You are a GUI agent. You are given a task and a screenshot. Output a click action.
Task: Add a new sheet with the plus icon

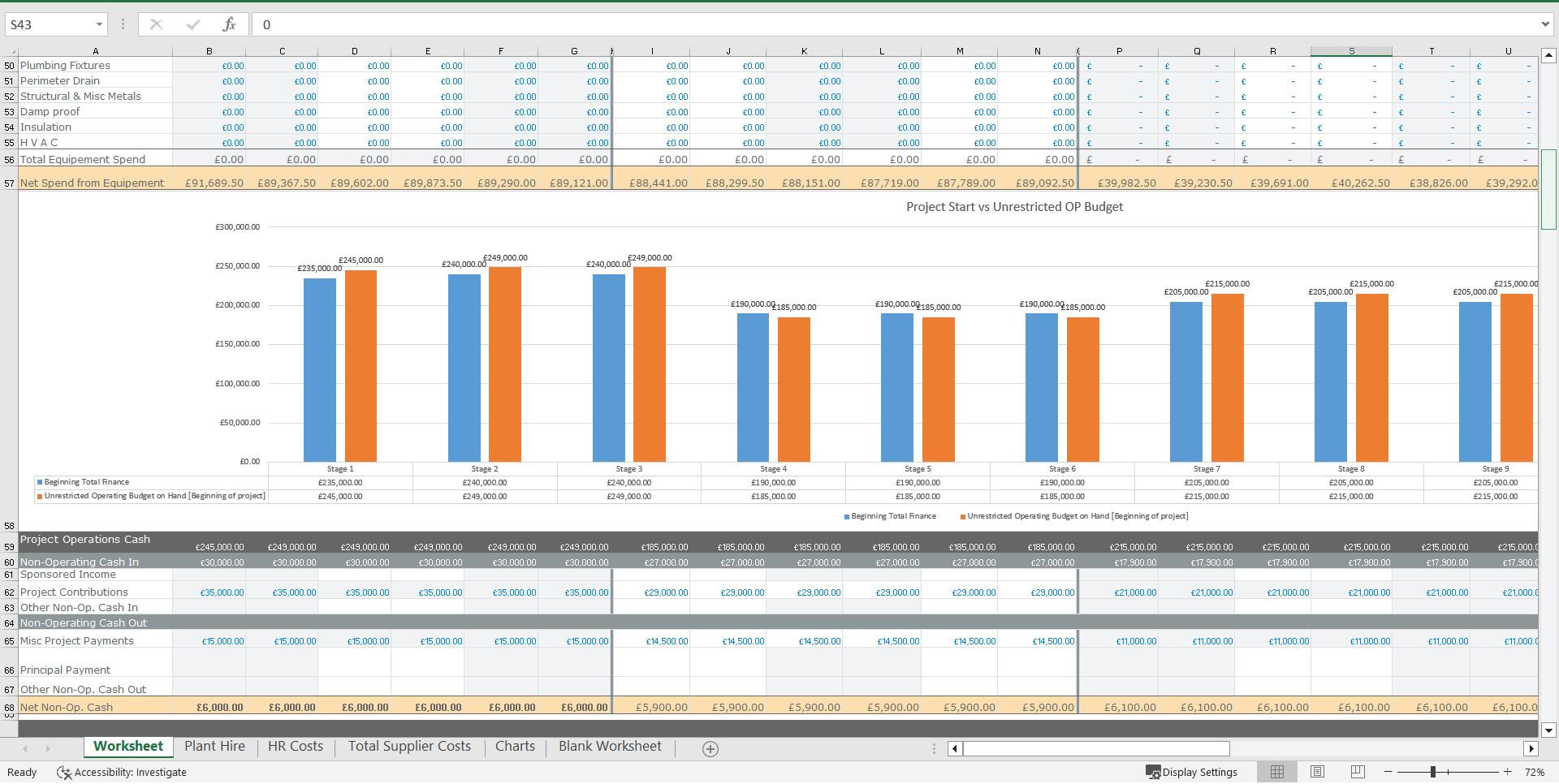point(710,748)
